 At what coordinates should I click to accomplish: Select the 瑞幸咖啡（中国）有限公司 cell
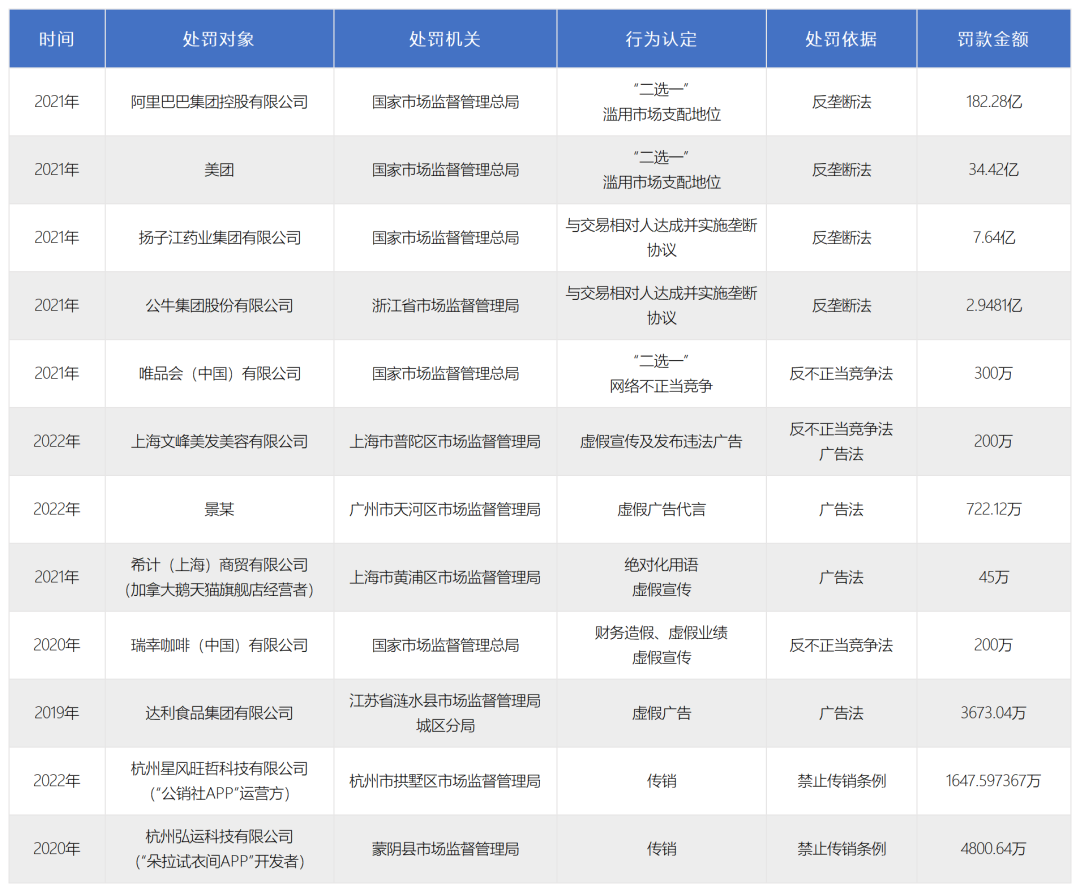click(219, 645)
